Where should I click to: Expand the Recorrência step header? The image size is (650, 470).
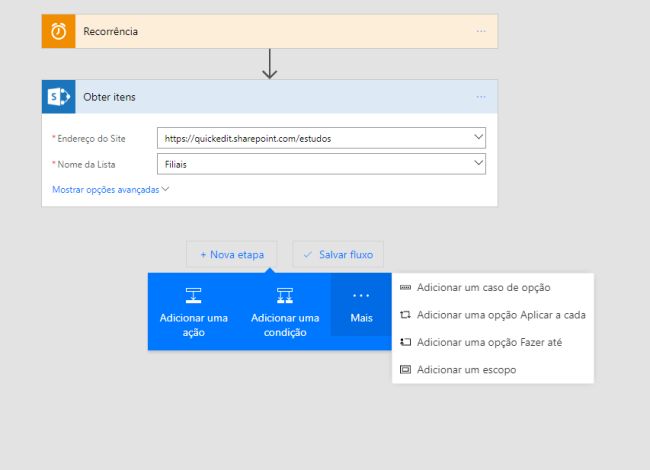pos(269,31)
